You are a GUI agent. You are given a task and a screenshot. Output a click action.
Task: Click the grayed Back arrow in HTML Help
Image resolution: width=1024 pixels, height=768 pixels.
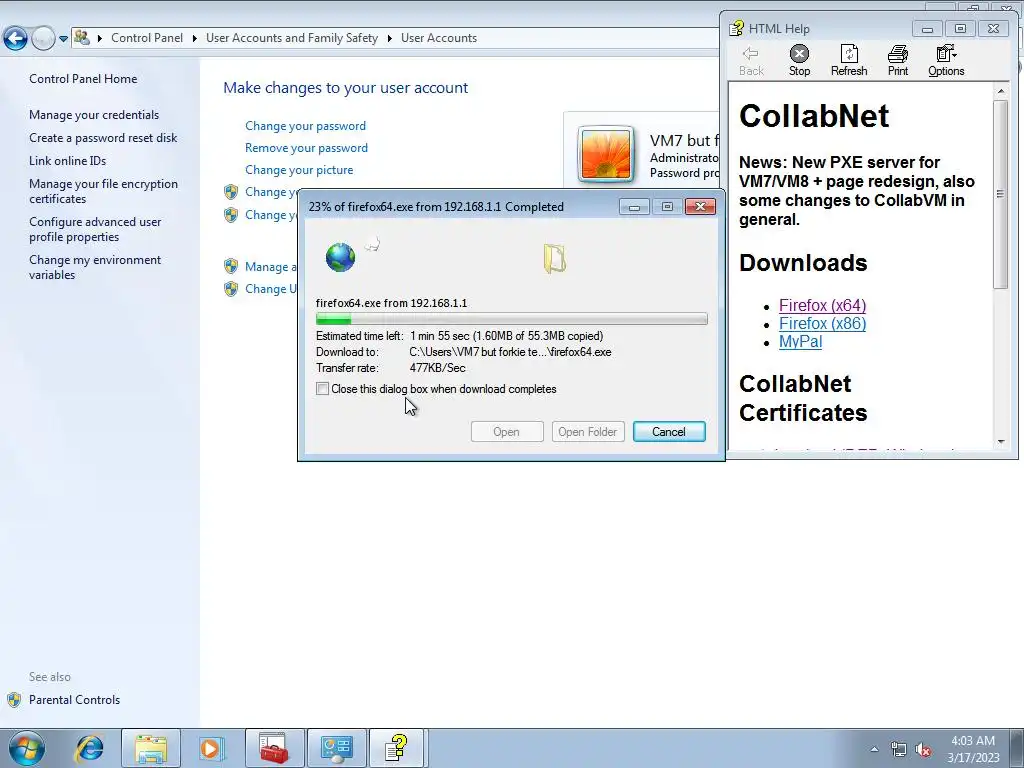751,61
